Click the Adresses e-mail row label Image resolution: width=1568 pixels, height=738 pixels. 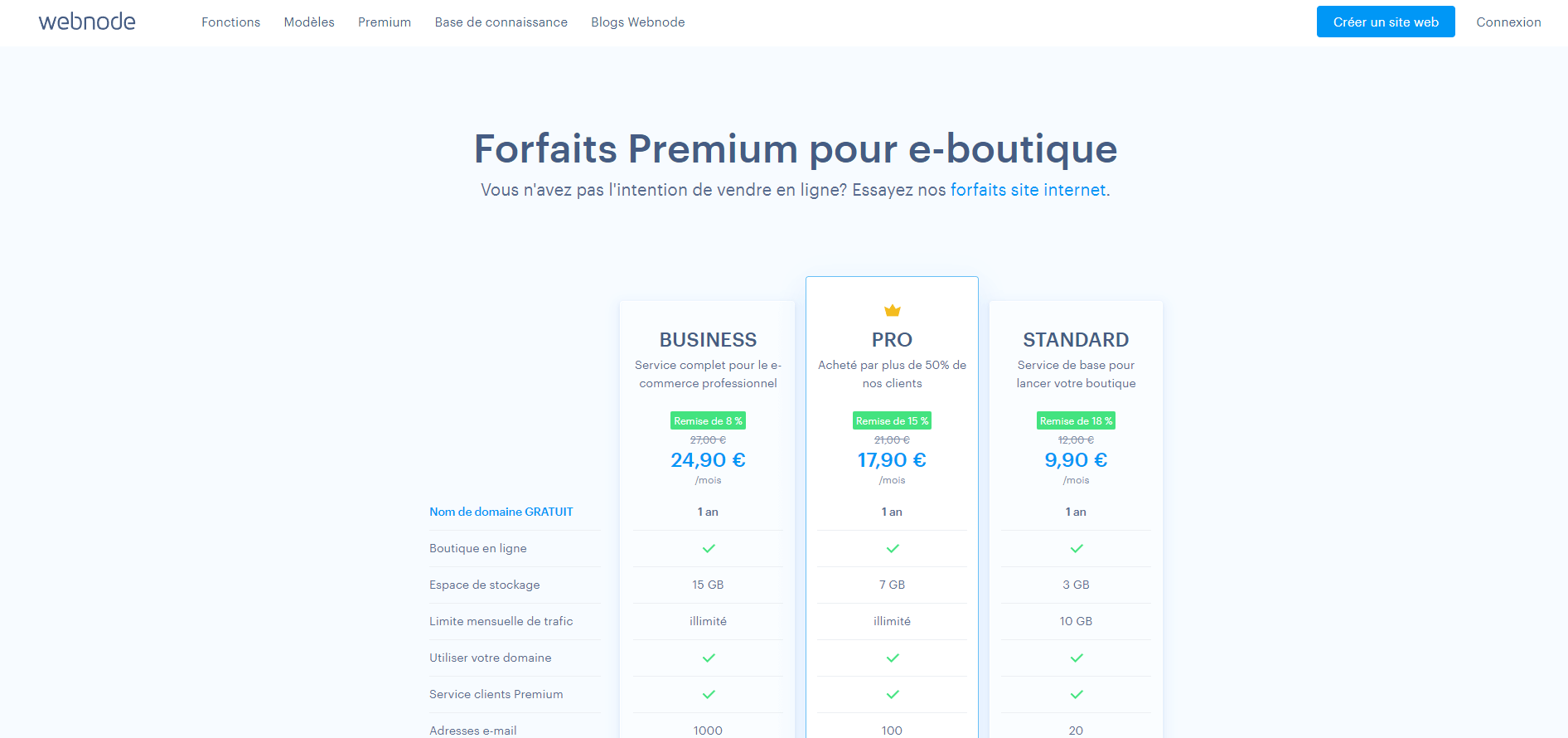473,731
